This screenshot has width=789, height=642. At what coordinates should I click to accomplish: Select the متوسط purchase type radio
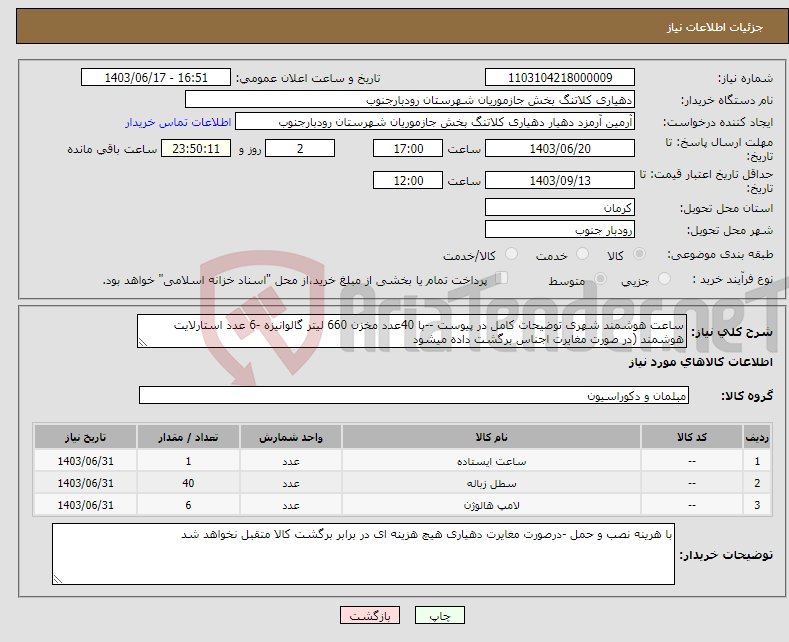600,278
